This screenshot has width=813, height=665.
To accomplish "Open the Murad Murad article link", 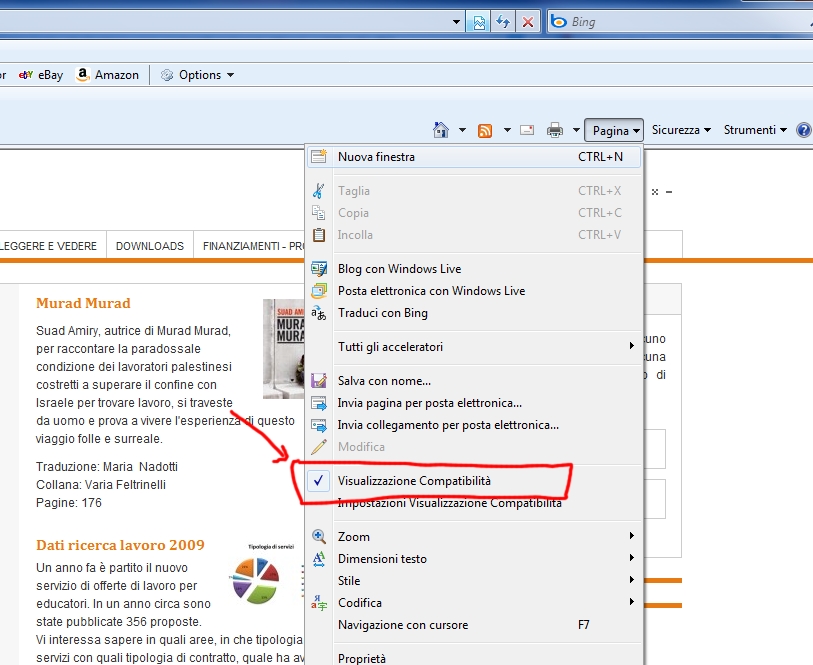I will coord(83,303).
